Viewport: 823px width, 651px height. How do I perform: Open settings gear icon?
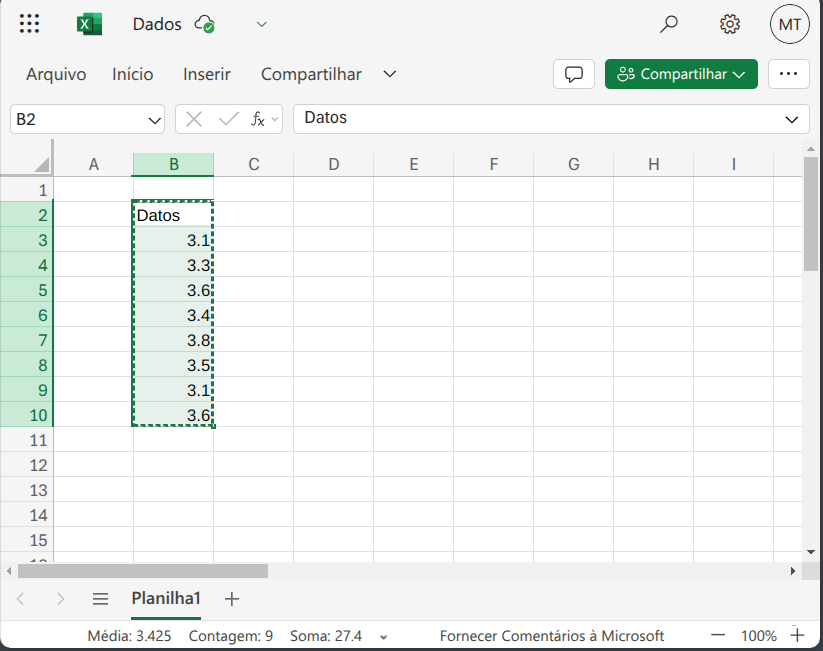click(x=730, y=24)
